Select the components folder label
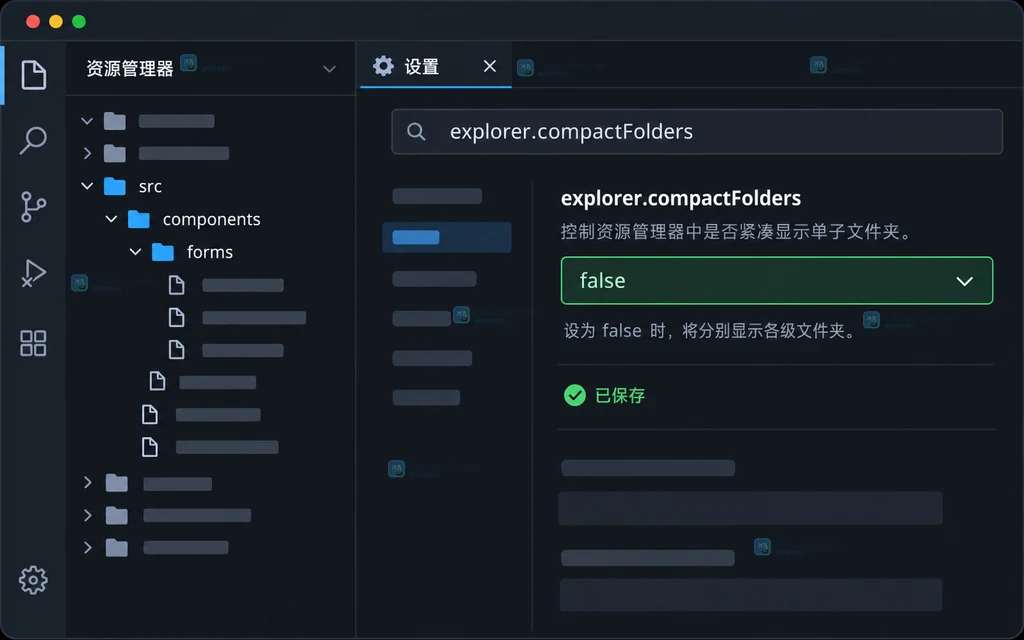 coord(212,219)
